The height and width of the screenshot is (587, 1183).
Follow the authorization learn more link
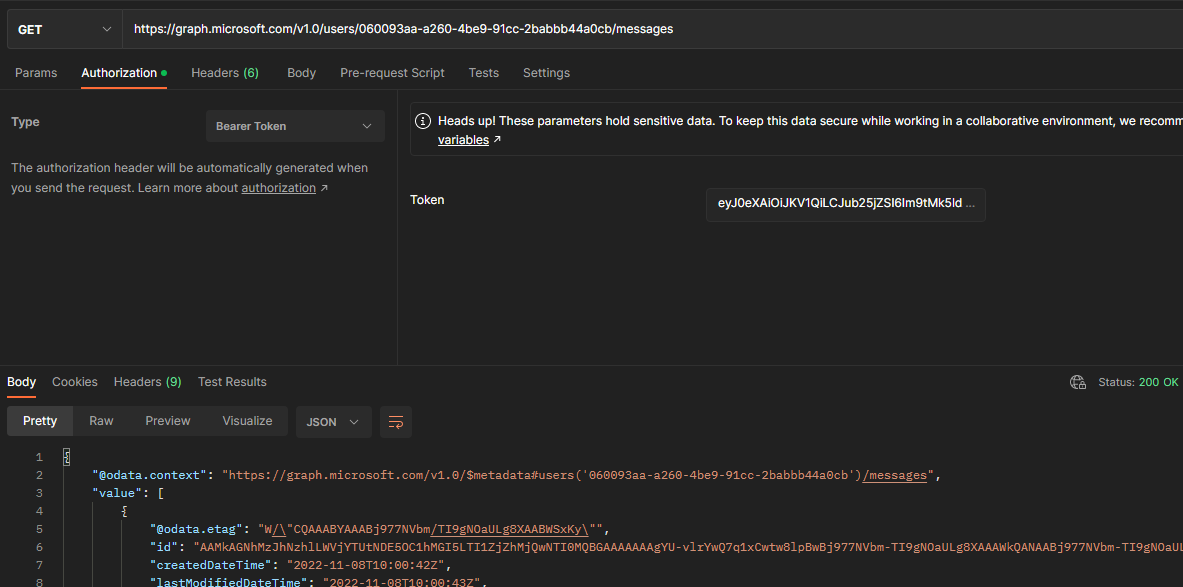coord(278,188)
